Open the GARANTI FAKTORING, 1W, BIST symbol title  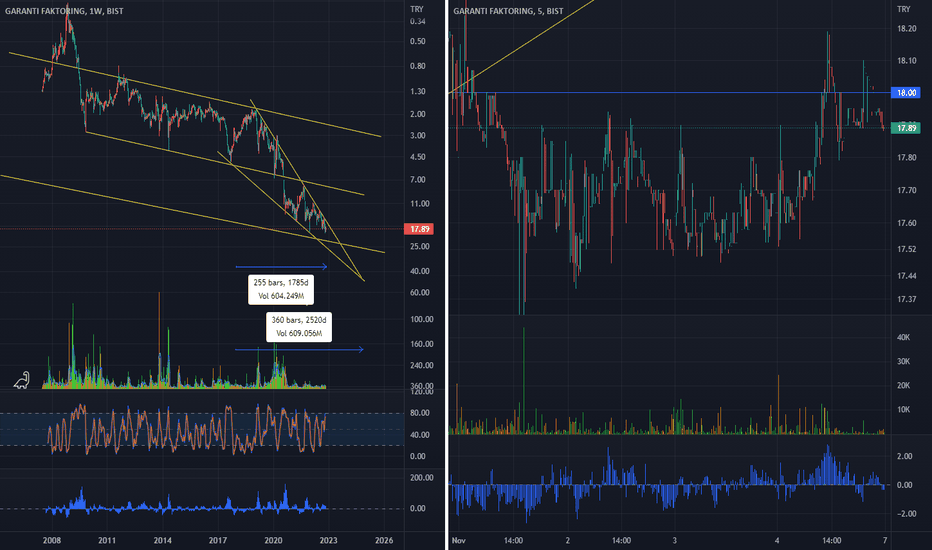click(64, 11)
